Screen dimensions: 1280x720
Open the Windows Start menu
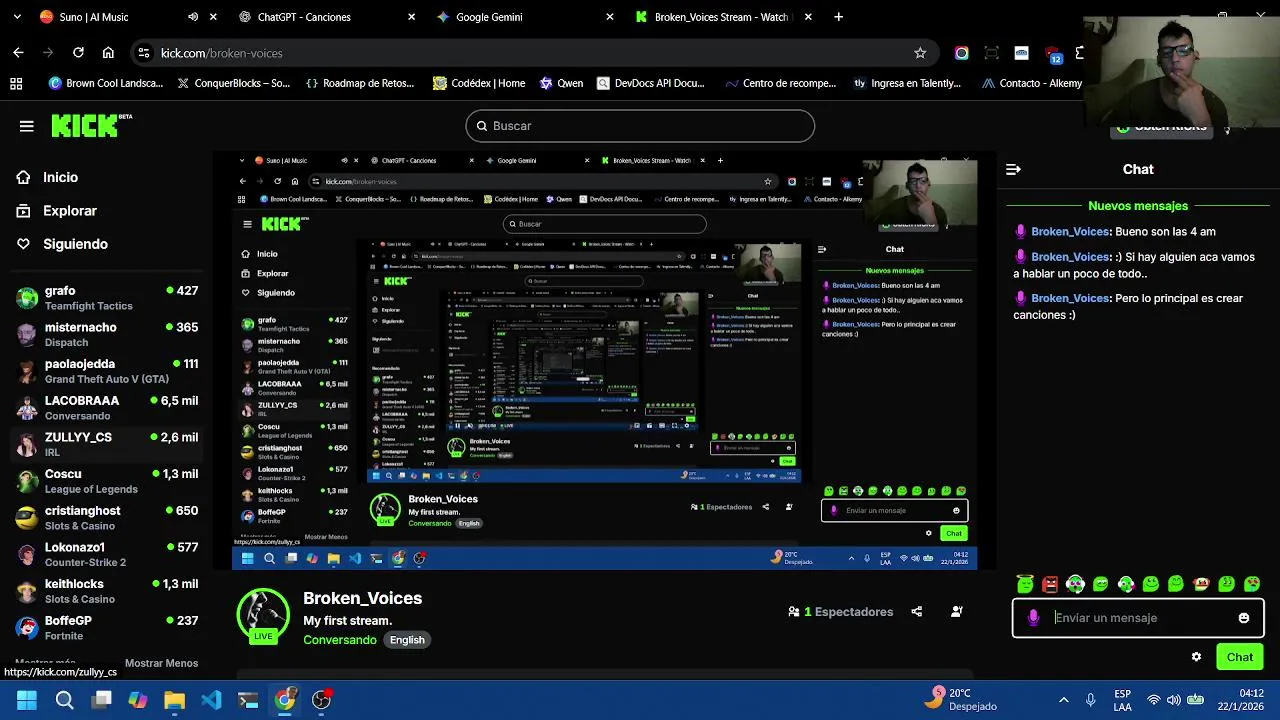tap(27, 700)
